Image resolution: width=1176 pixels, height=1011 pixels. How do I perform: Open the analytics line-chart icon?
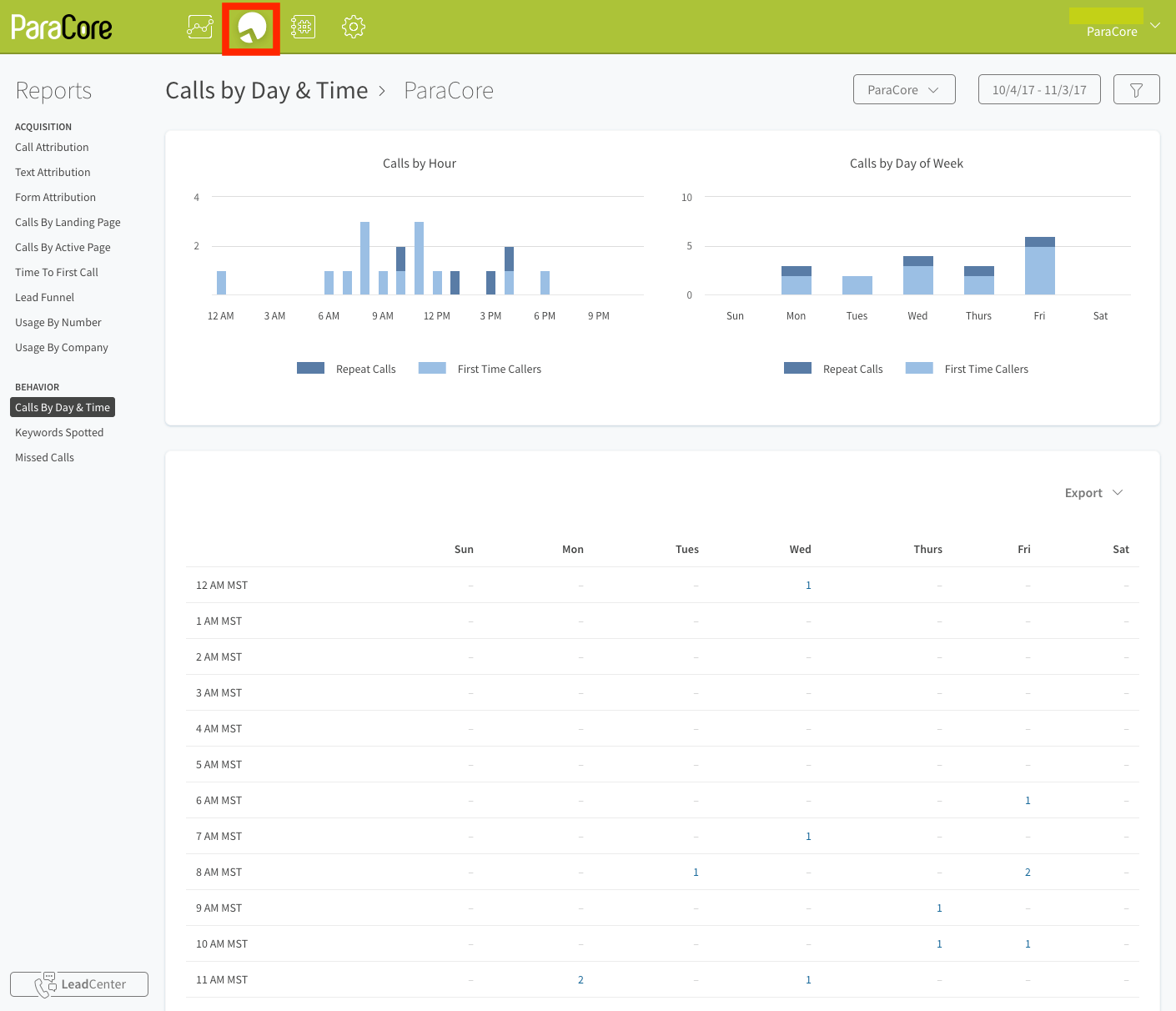point(200,27)
